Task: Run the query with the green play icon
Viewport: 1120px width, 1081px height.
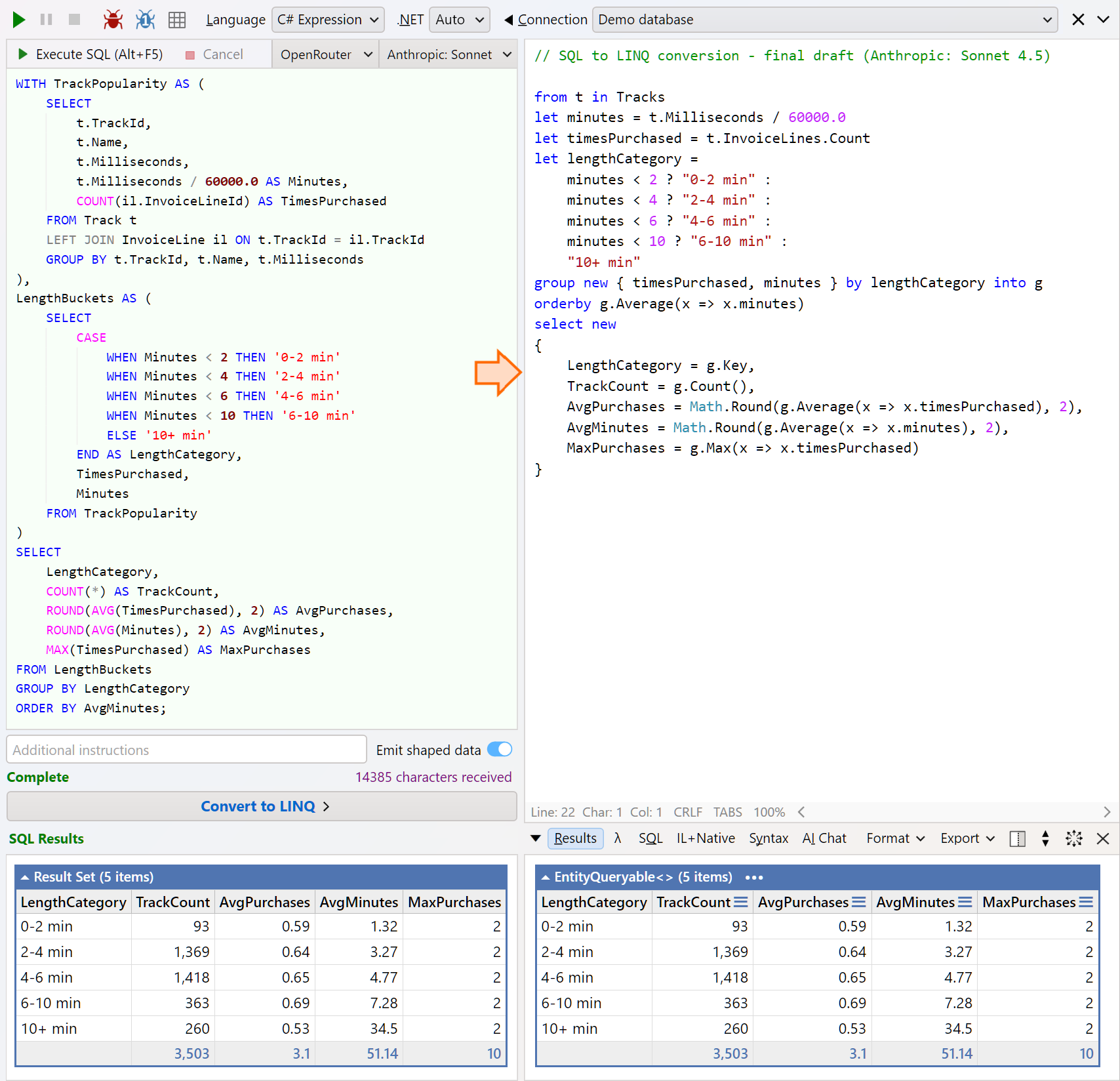Action: 18,19
